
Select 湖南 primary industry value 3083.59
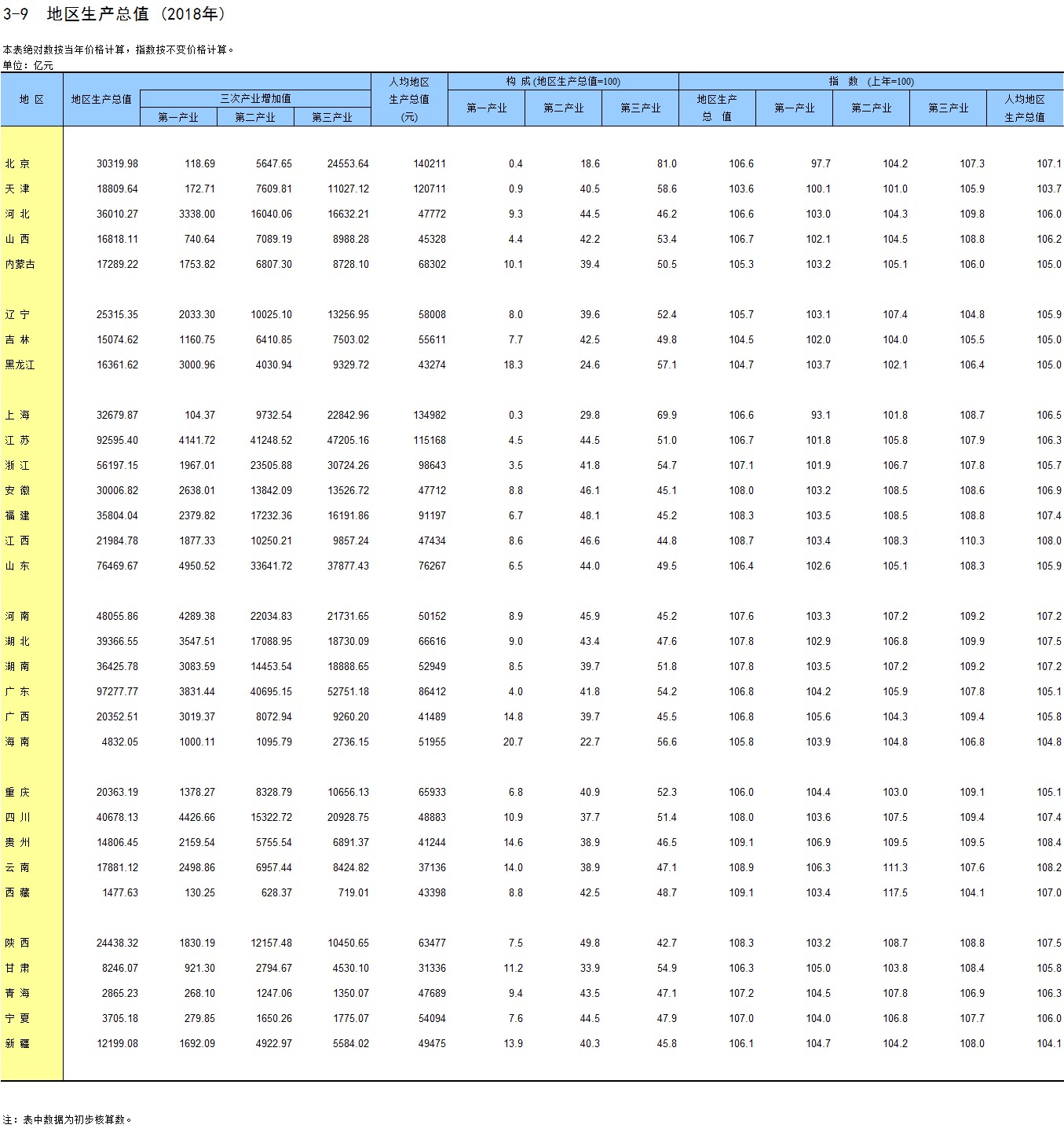click(197, 666)
